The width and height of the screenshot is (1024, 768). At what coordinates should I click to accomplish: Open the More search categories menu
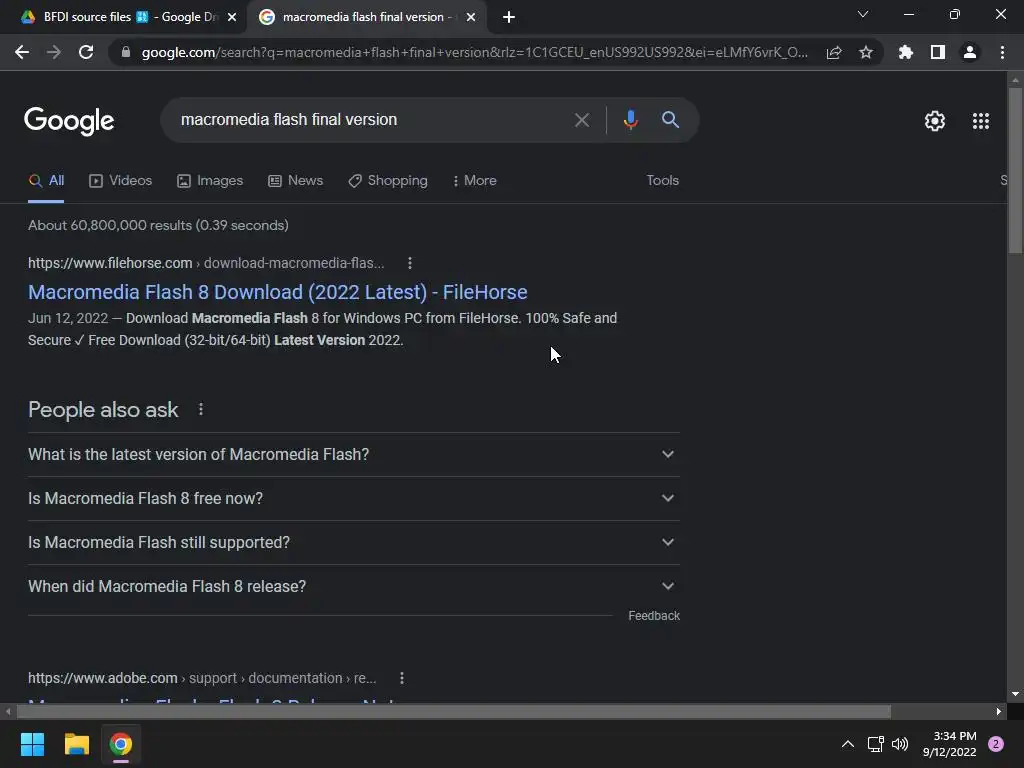474,181
